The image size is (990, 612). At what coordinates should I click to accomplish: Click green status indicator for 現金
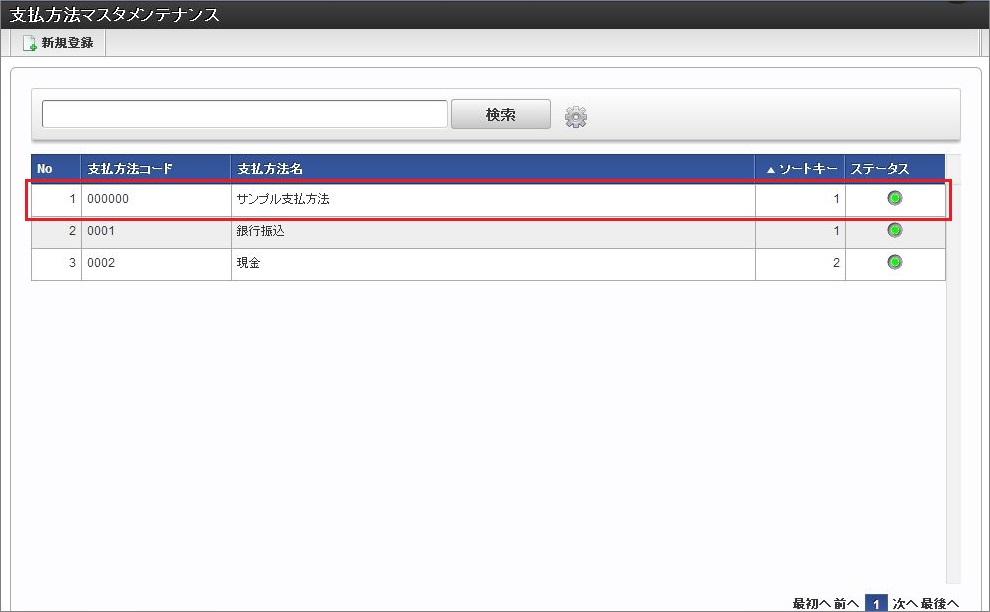[x=895, y=261]
